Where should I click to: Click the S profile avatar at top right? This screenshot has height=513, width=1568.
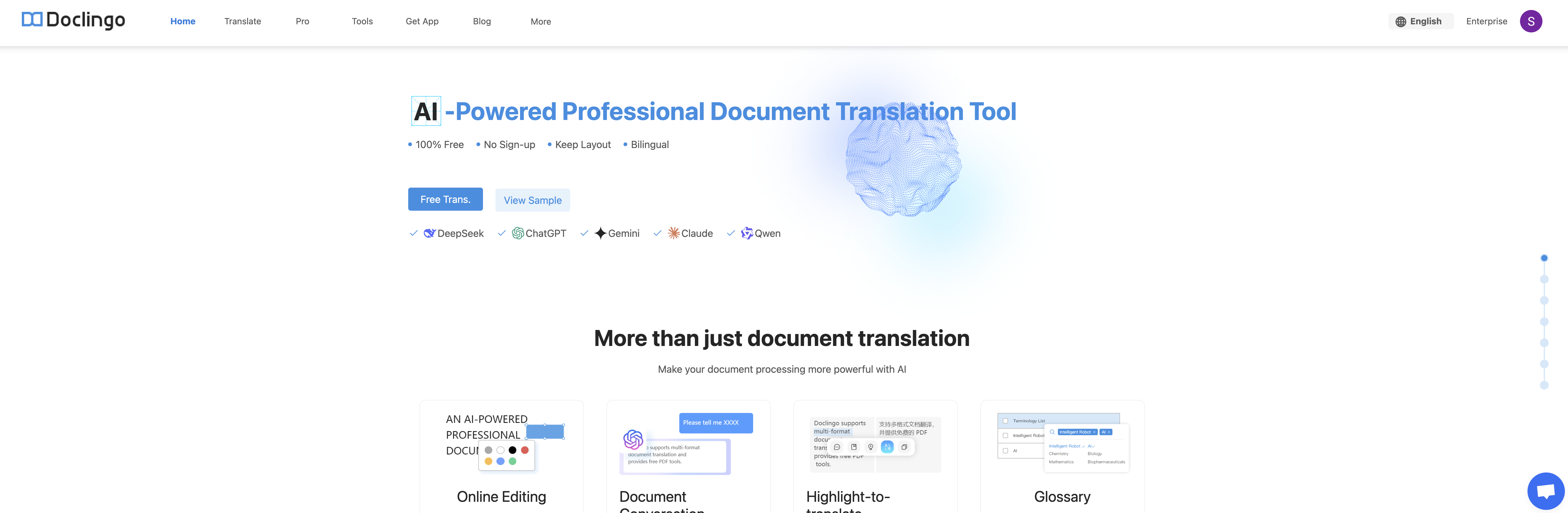tap(1532, 21)
